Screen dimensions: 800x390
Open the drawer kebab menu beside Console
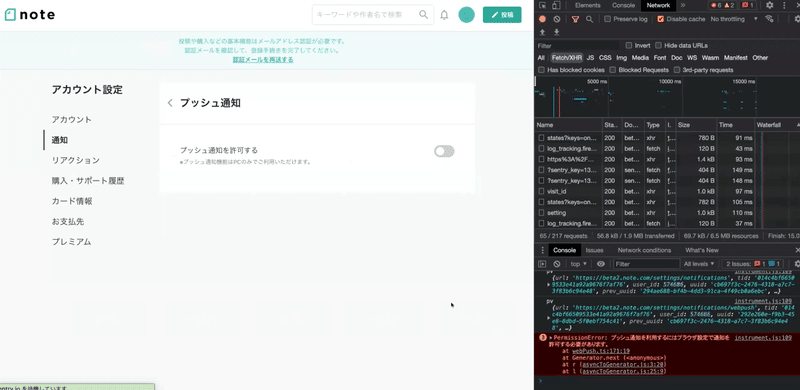click(542, 250)
